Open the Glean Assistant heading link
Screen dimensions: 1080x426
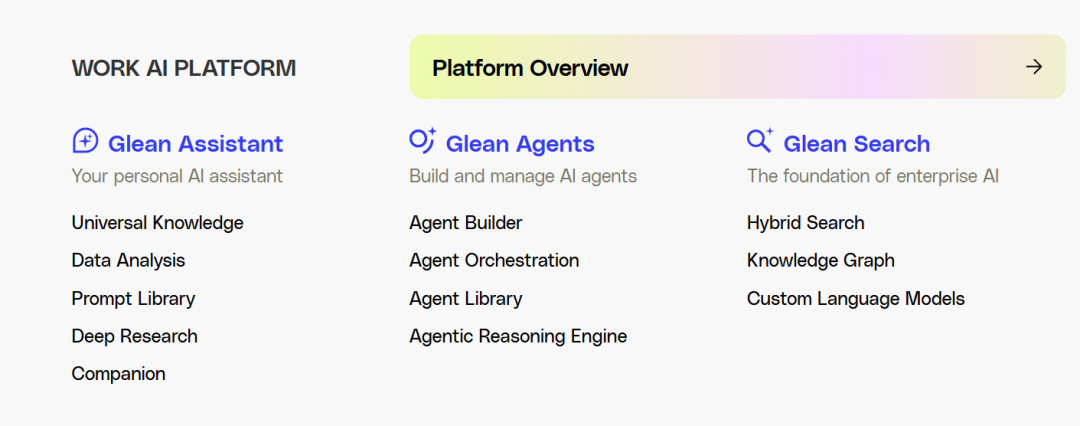click(195, 144)
